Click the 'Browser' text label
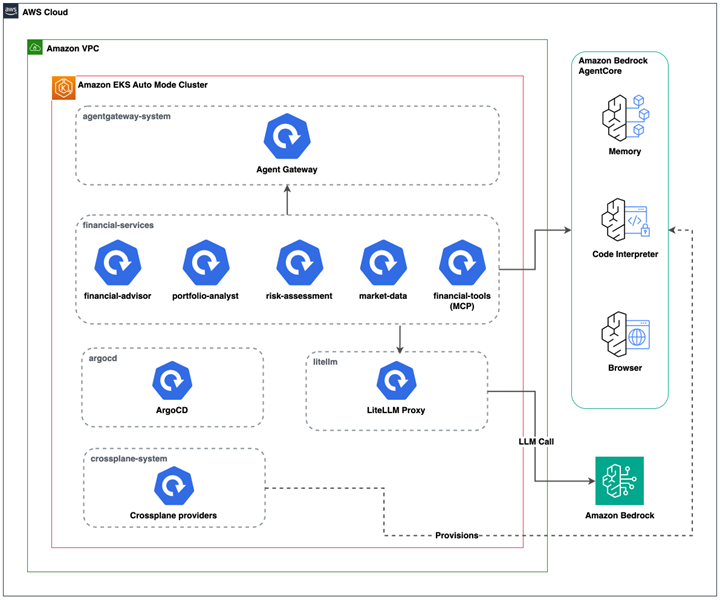 click(x=625, y=368)
